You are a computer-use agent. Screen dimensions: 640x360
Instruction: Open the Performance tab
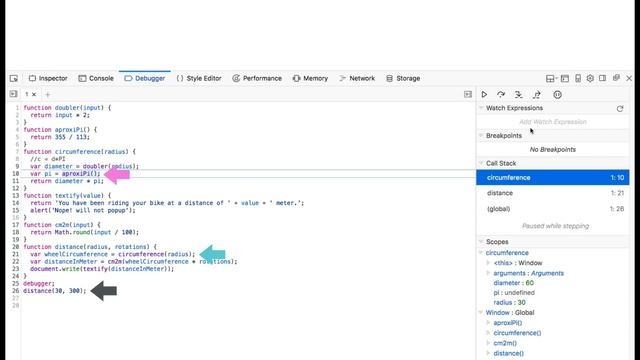[257, 78]
